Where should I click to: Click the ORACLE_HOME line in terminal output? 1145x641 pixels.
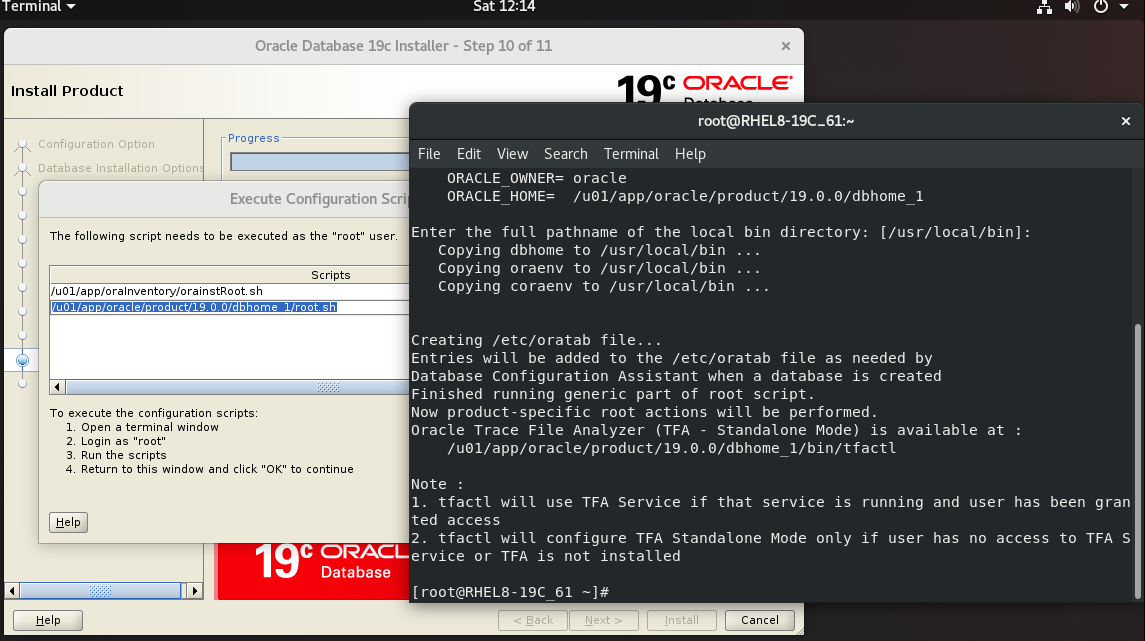685,196
